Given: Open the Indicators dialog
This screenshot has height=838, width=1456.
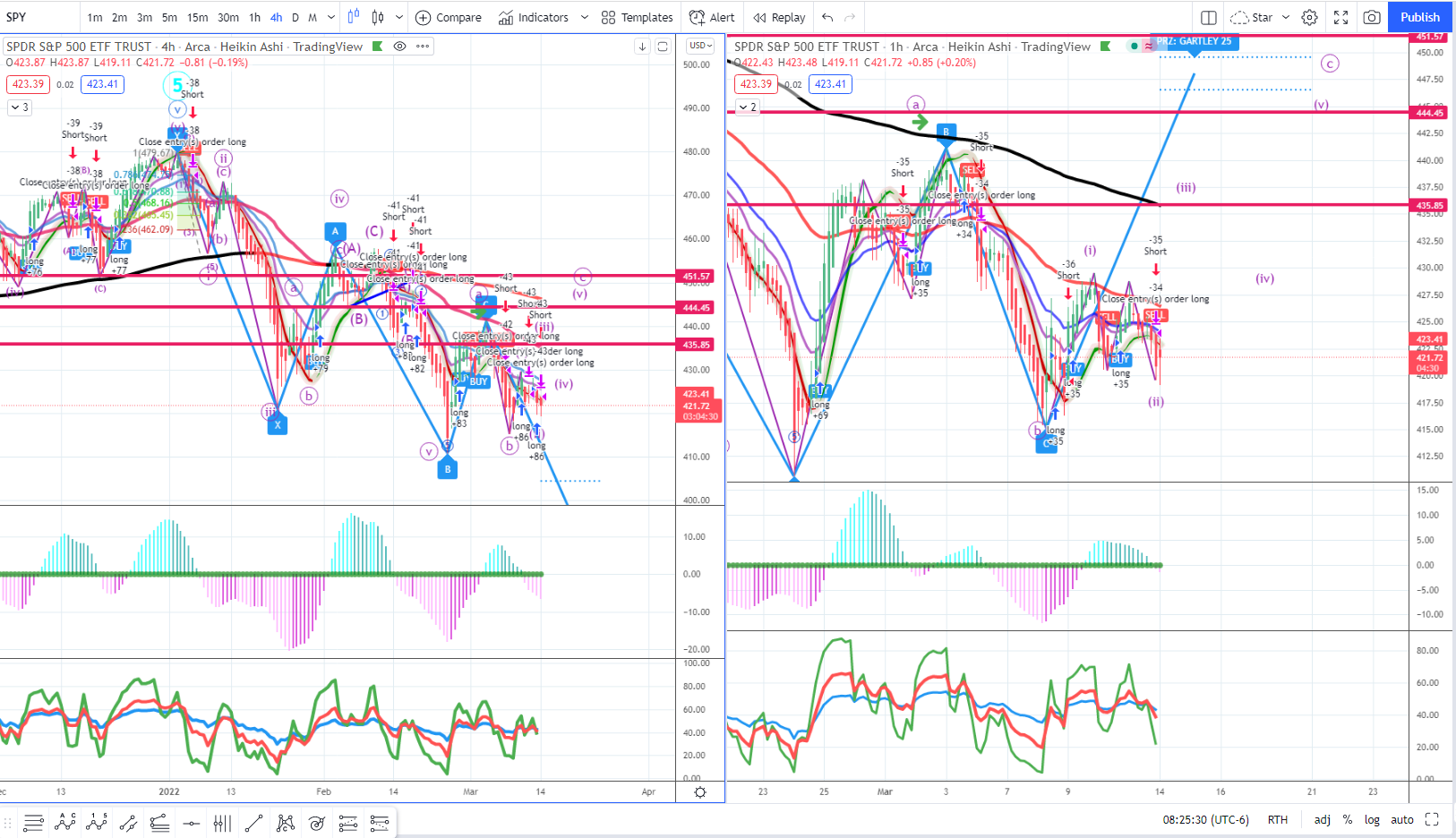Looking at the screenshot, I should [x=534, y=17].
